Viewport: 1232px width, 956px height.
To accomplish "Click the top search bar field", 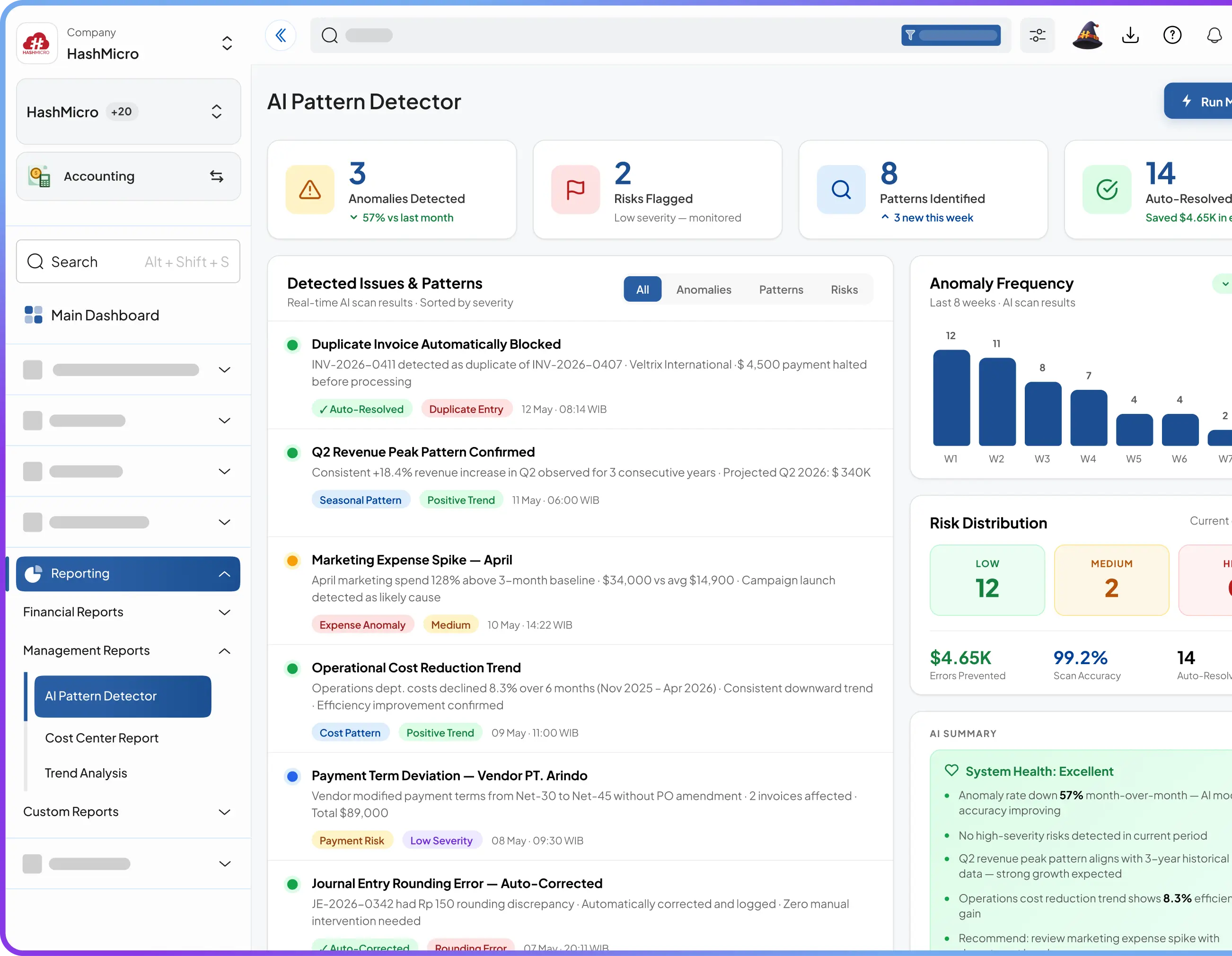I will tap(660, 35).
